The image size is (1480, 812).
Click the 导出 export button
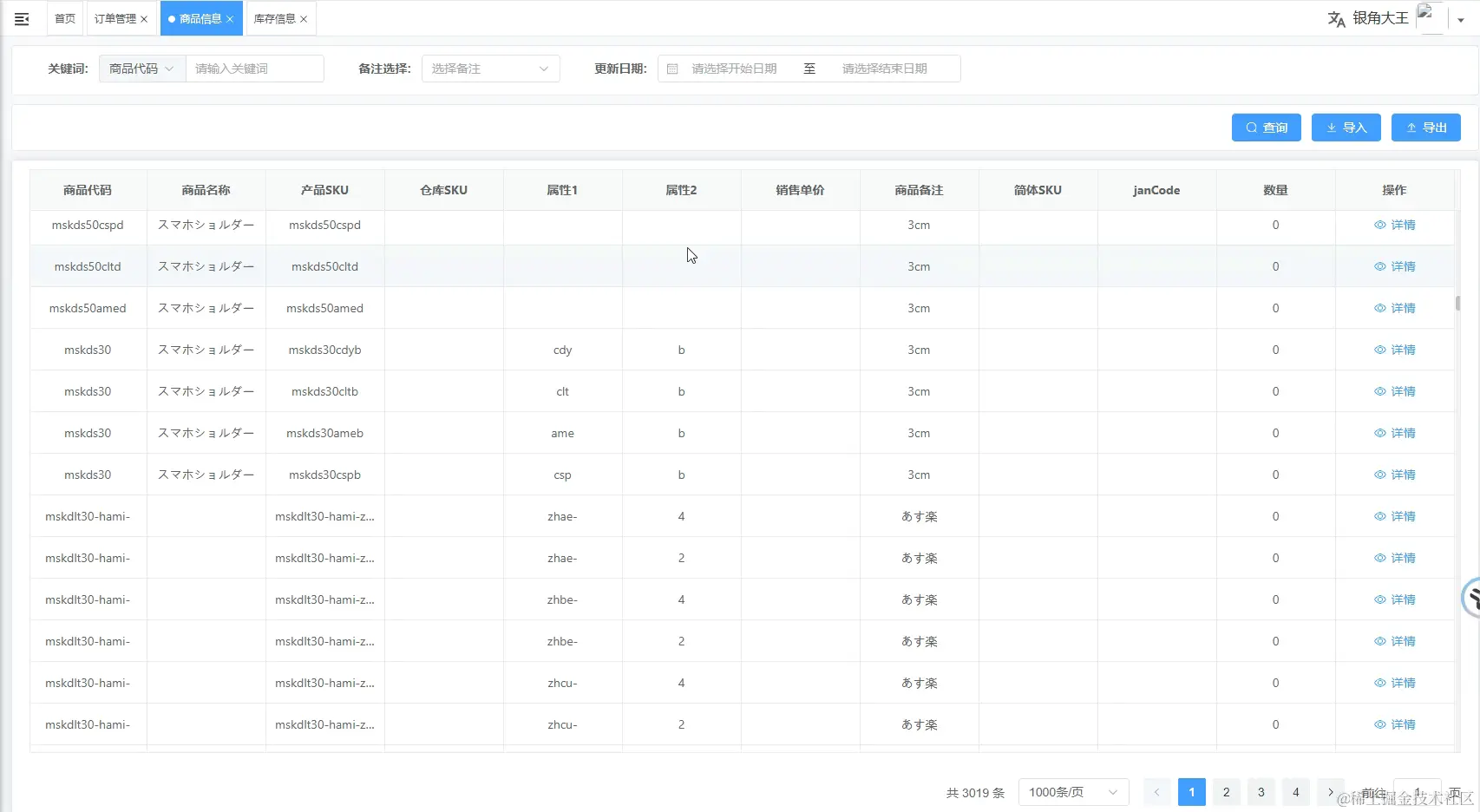(x=1426, y=128)
